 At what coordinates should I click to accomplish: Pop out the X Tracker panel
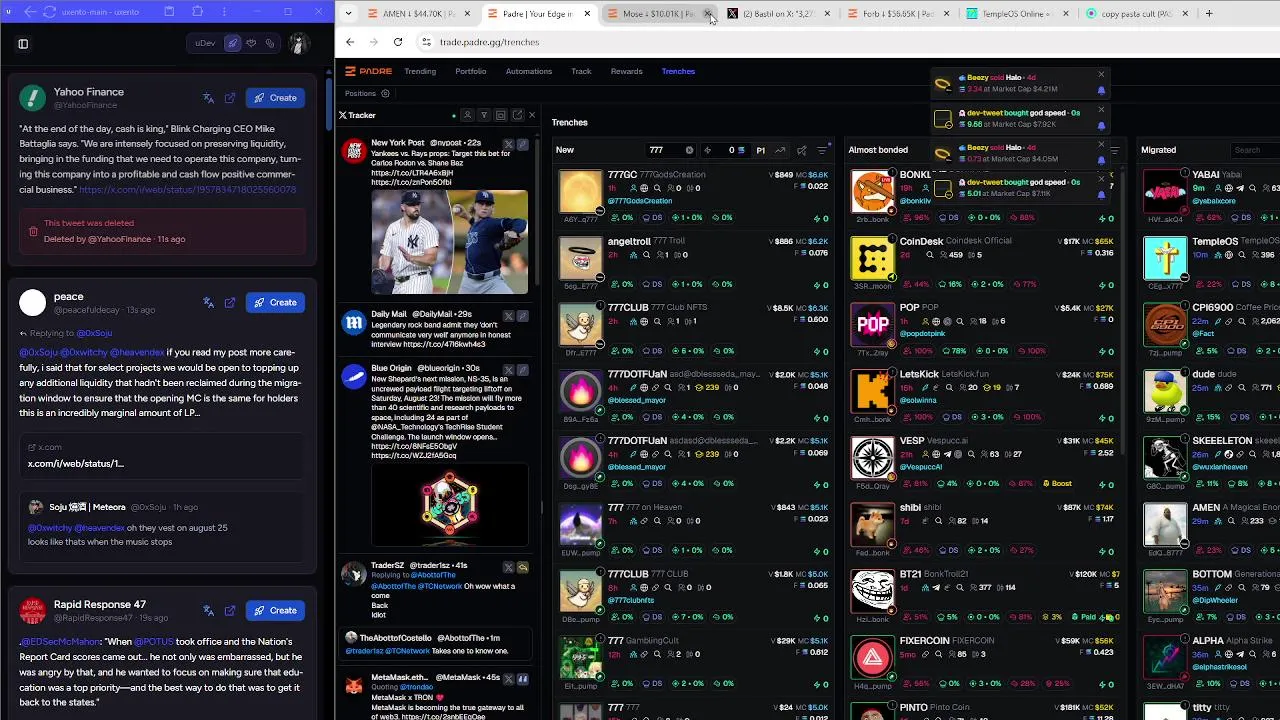516,115
